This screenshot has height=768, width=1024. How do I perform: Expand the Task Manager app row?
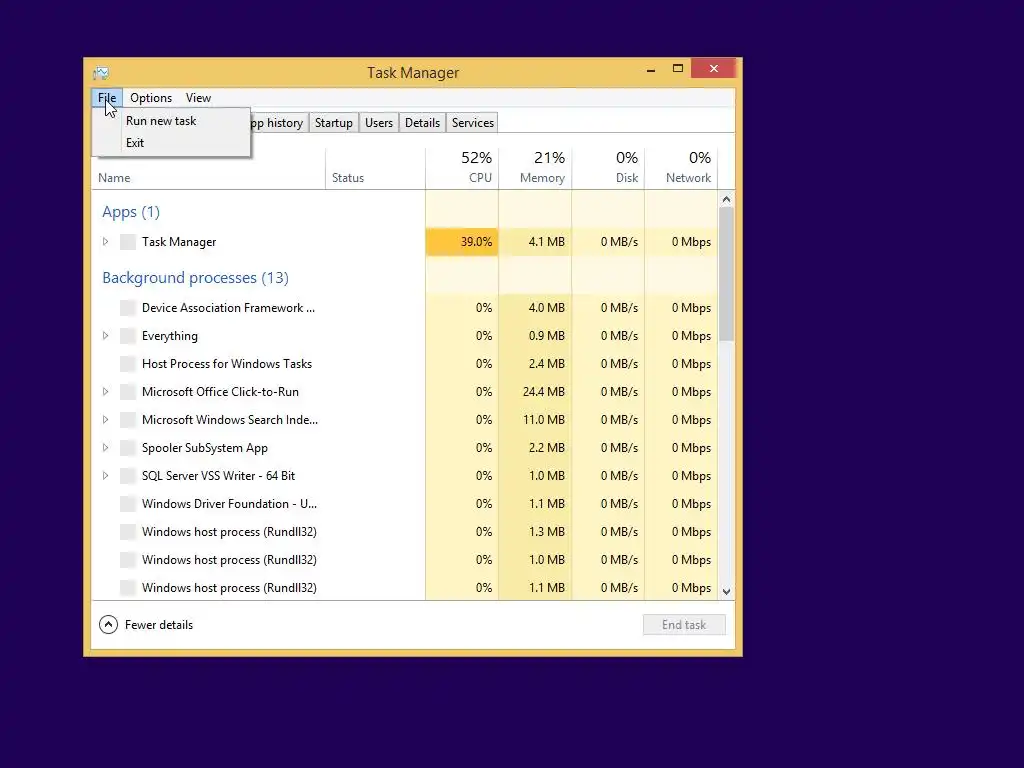click(x=105, y=242)
